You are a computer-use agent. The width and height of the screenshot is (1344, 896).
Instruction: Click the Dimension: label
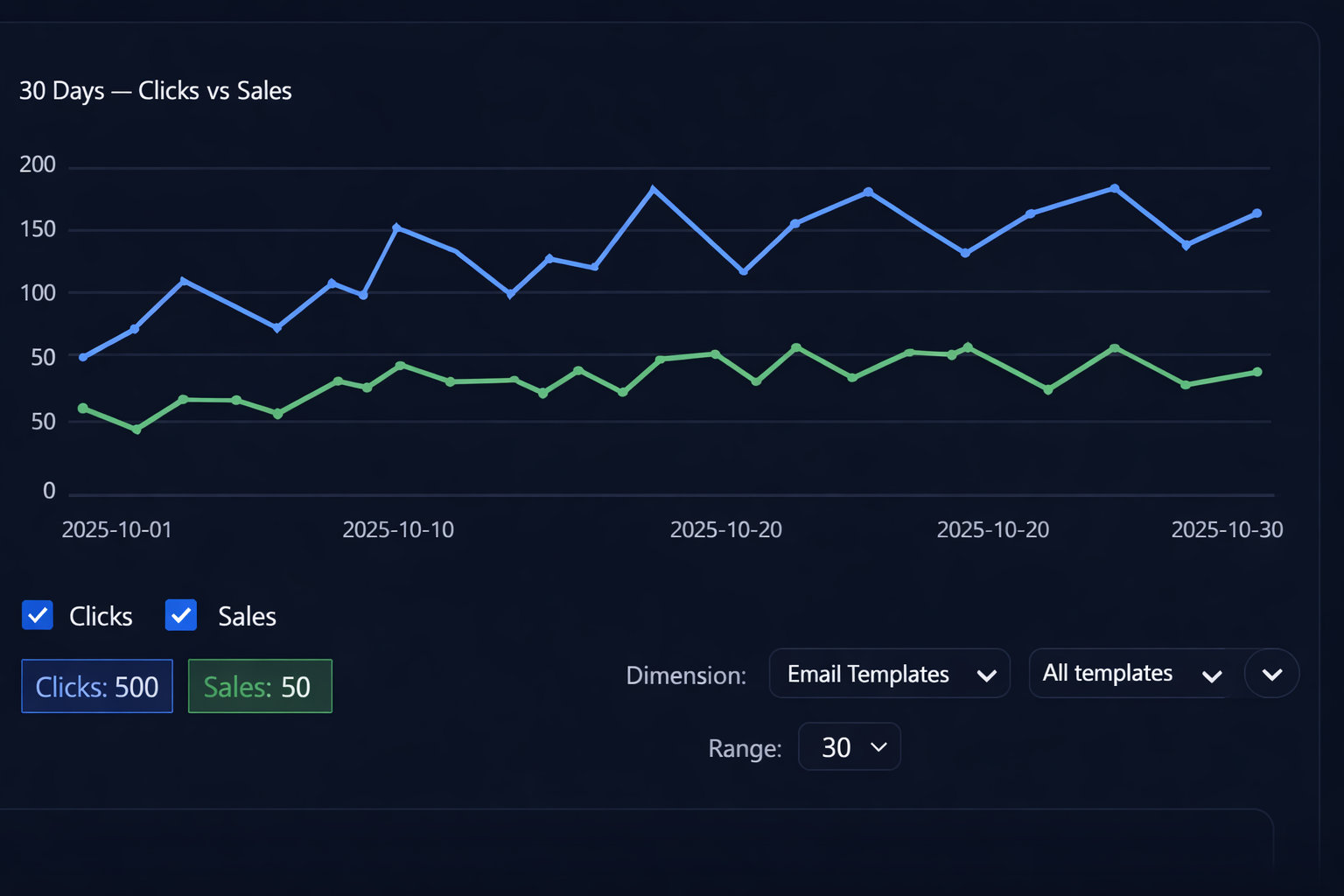pyautogui.click(x=686, y=675)
